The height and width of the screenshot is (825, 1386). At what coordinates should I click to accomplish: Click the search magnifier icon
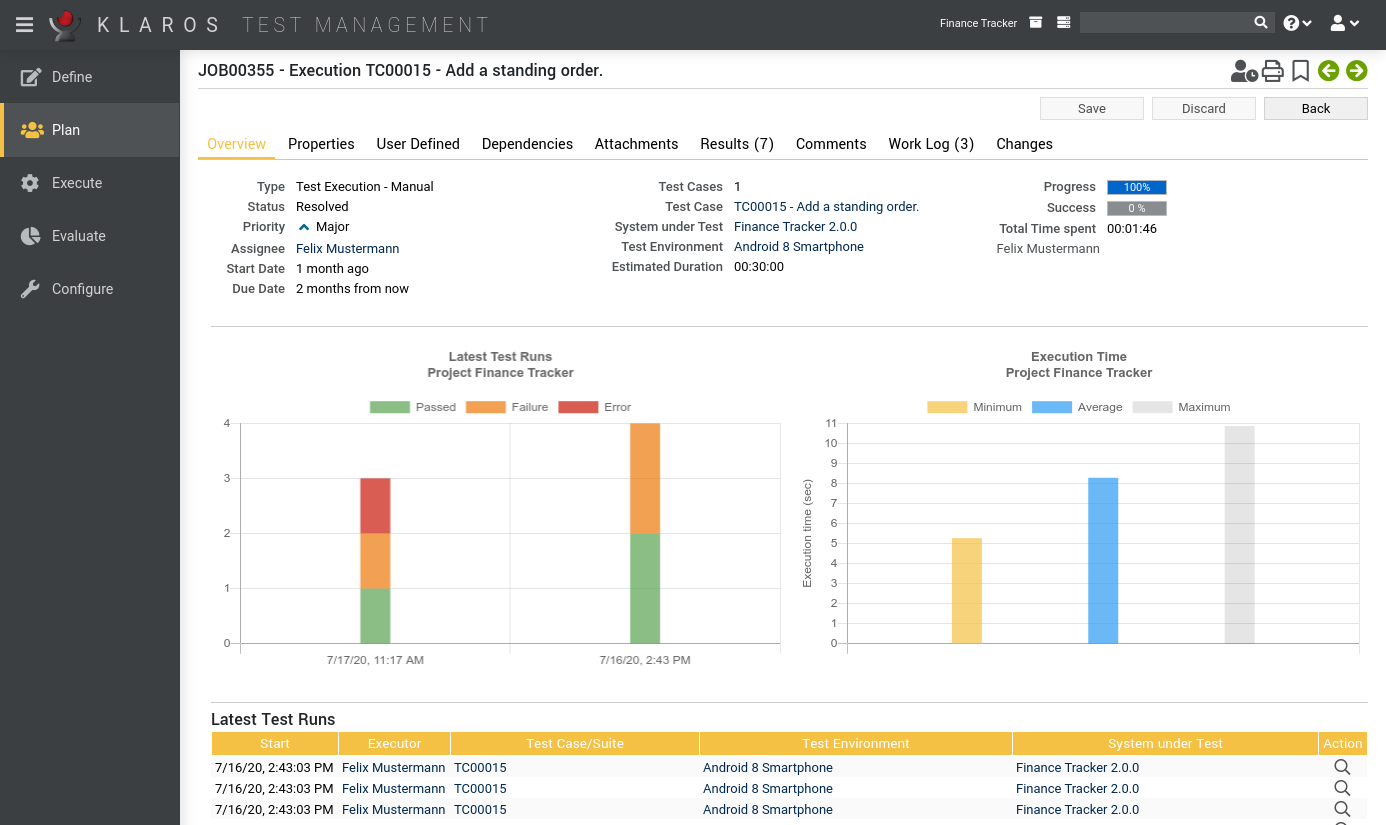pyautogui.click(x=1261, y=23)
